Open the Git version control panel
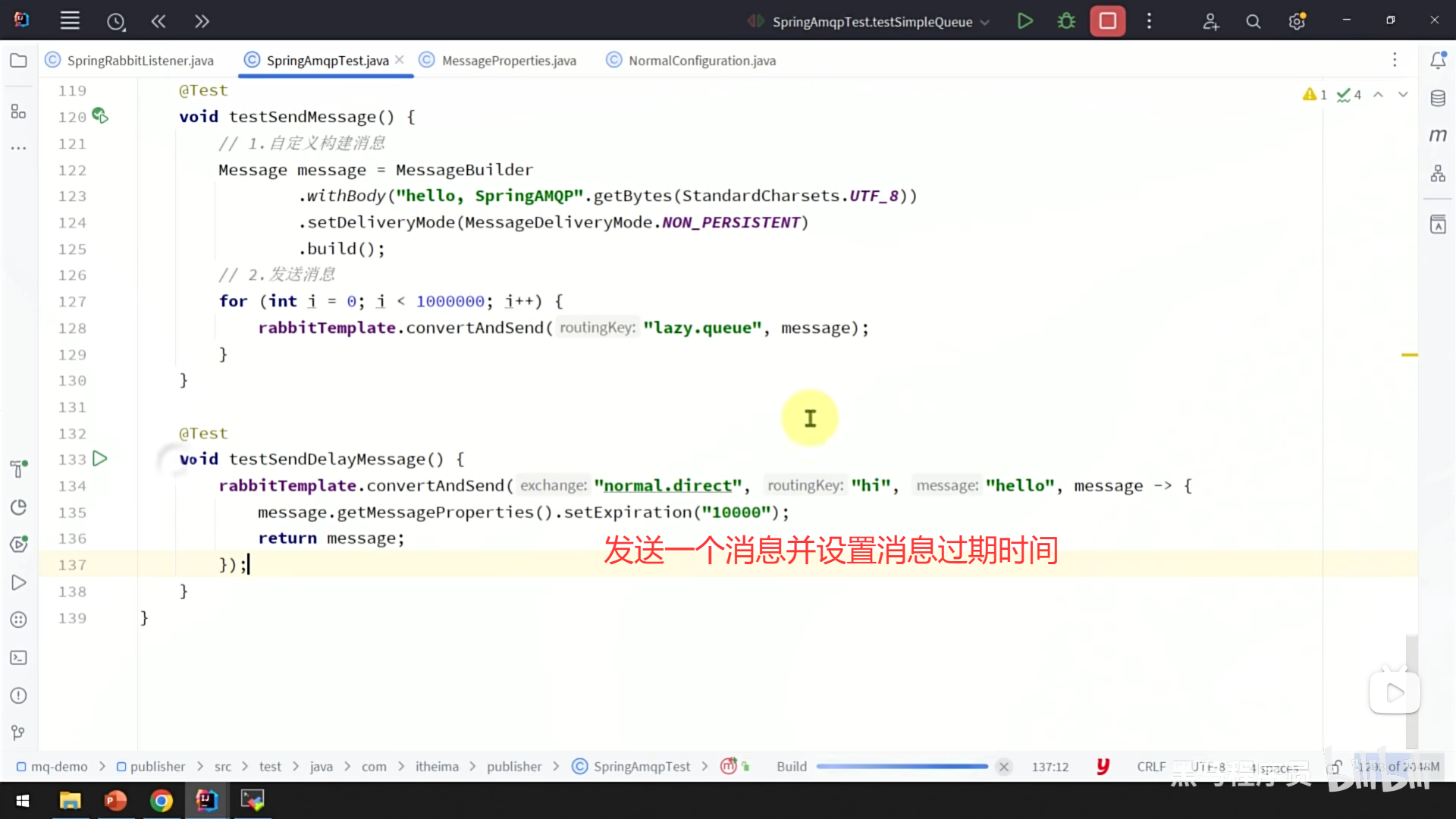 pos(19,733)
